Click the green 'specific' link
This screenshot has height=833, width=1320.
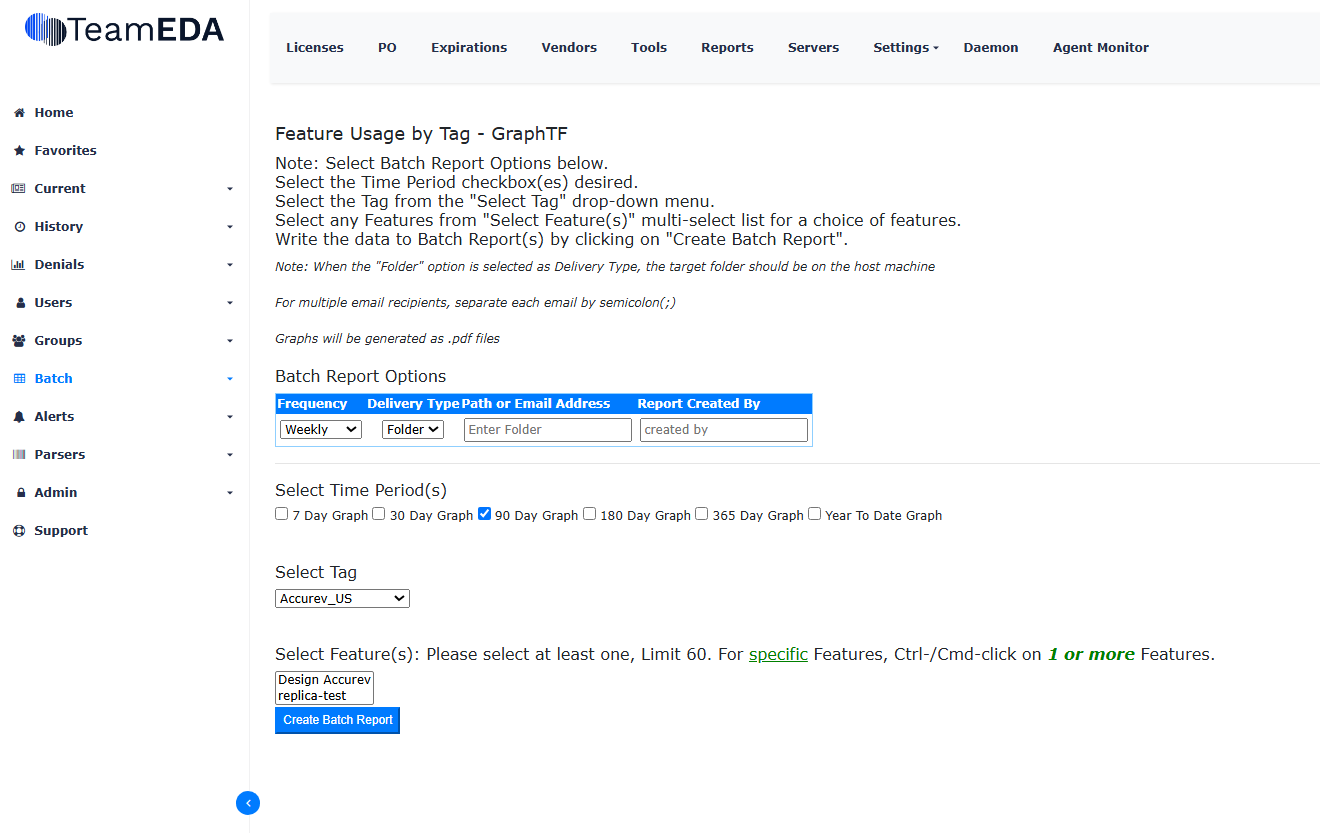pyautogui.click(x=778, y=655)
